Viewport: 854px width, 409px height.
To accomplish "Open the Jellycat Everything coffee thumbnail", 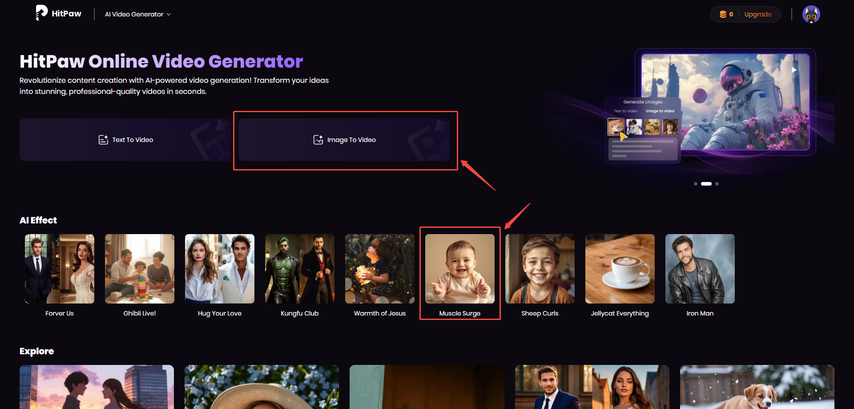I will 620,268.
